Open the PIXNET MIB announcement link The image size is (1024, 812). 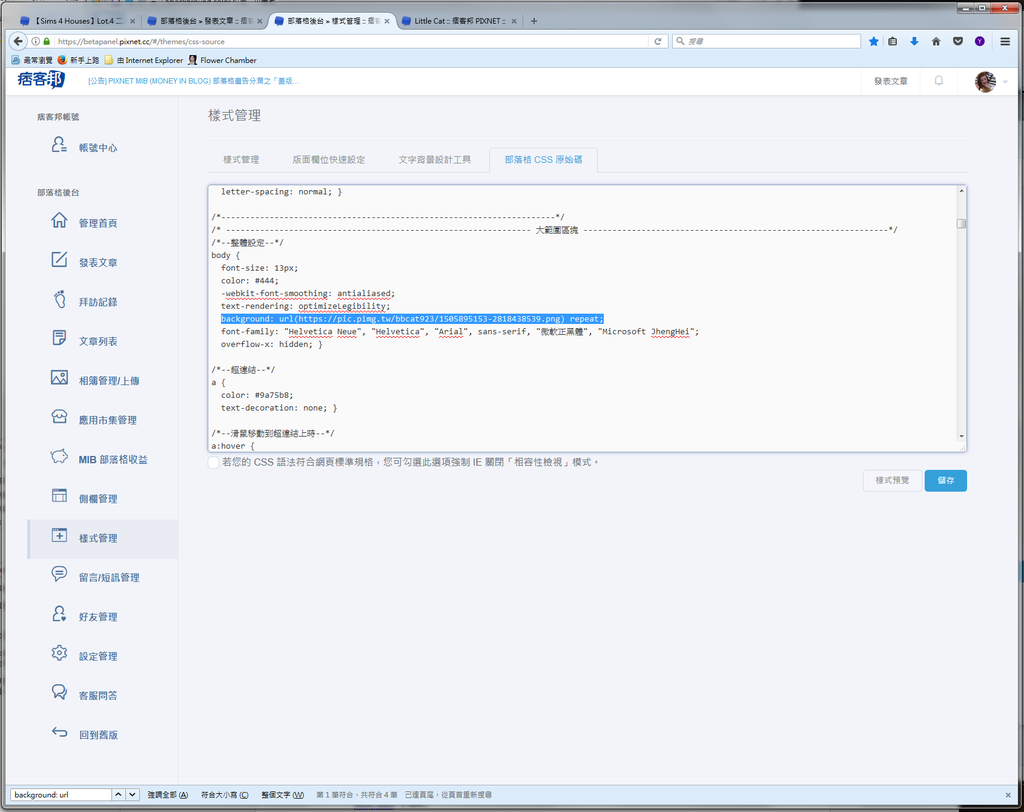(x=193, y=81)
